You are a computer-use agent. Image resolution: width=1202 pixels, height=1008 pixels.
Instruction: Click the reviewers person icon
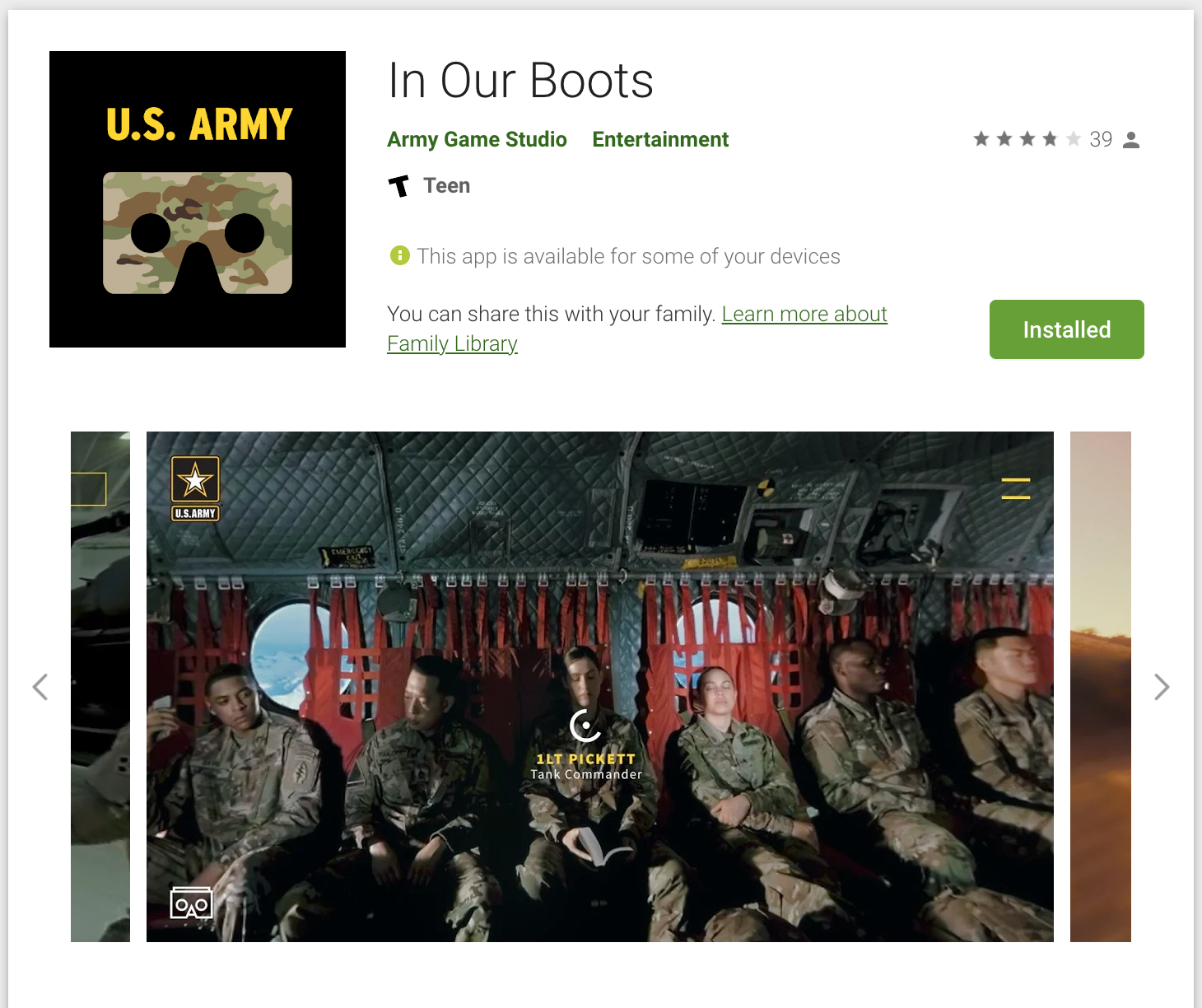[1131, 140]
